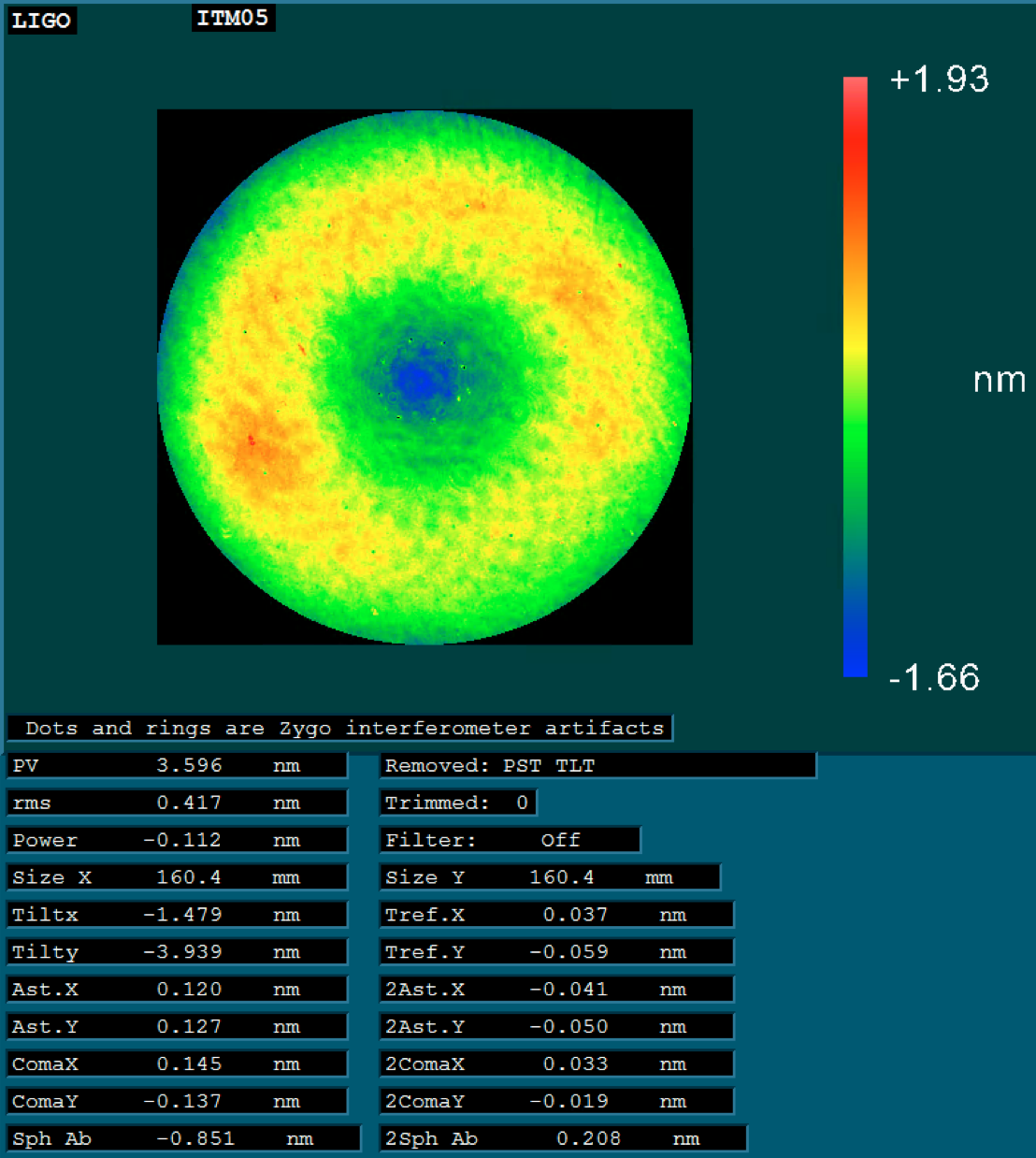Select the PV result field

tap(178, 765)
